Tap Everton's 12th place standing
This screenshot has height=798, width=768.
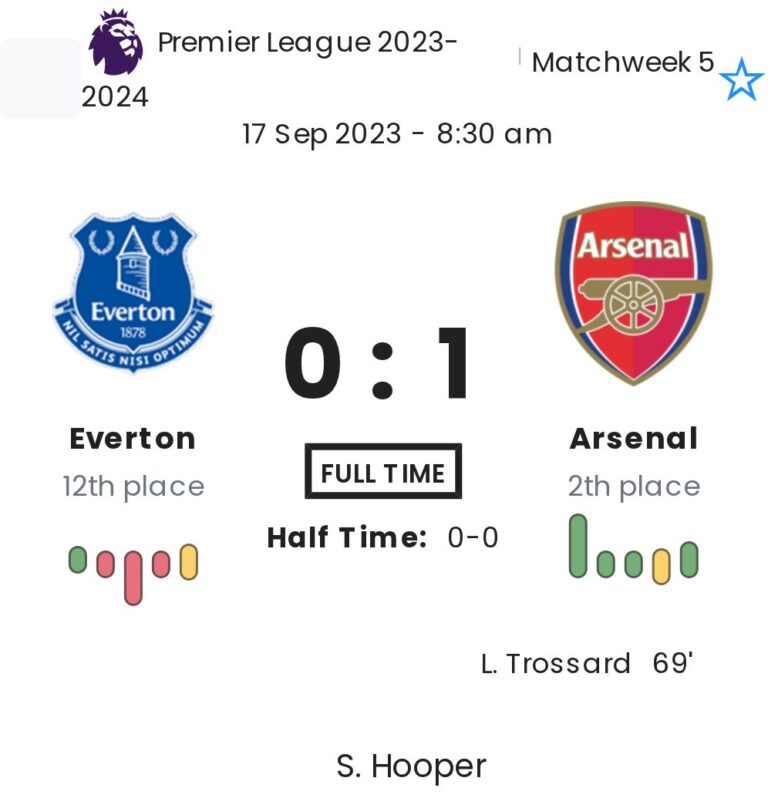(133, 486)
